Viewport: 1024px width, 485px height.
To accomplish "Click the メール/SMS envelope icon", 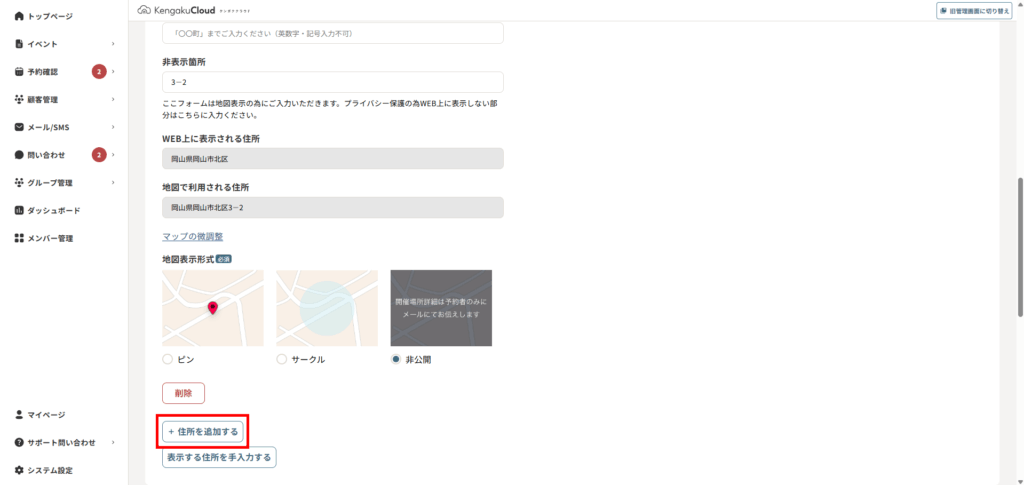I will coord(19,127).
